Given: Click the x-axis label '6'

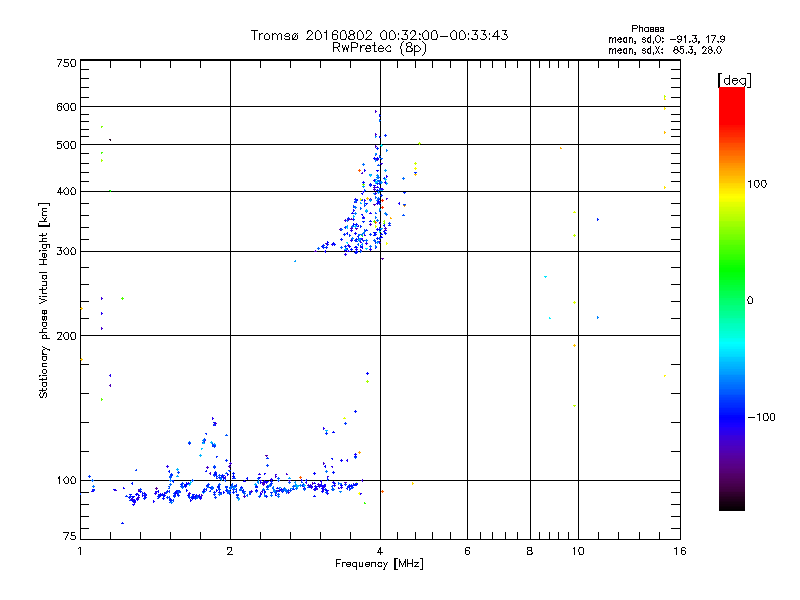Looking at the screenshot, I should [467, 551].
